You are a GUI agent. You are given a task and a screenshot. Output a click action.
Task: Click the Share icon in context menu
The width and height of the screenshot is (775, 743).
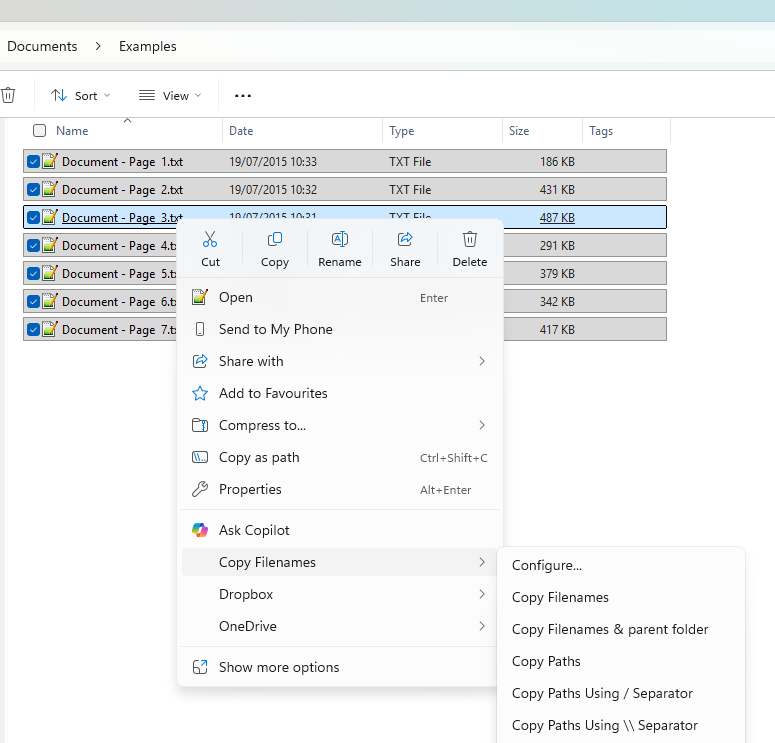[405, 240]
